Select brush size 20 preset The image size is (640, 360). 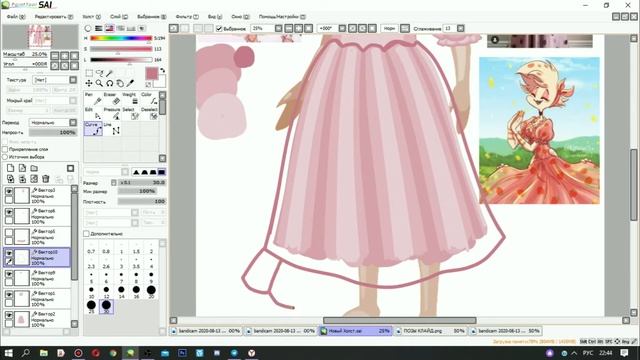[x=151, y=291]
